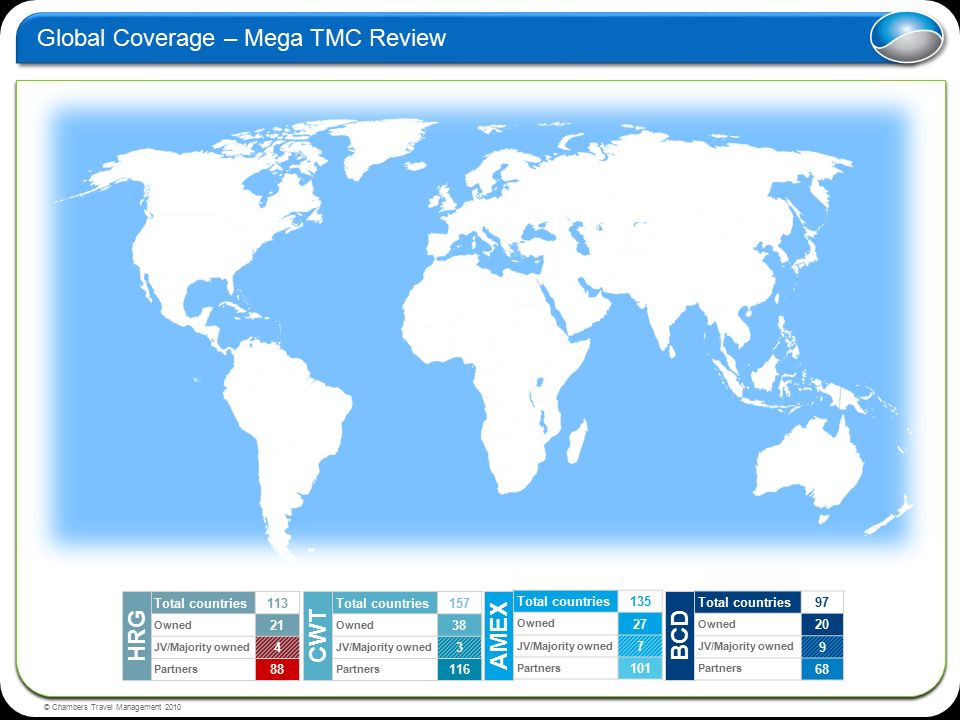
Task: Select the vertical CWT label
Action: point(318,636)
